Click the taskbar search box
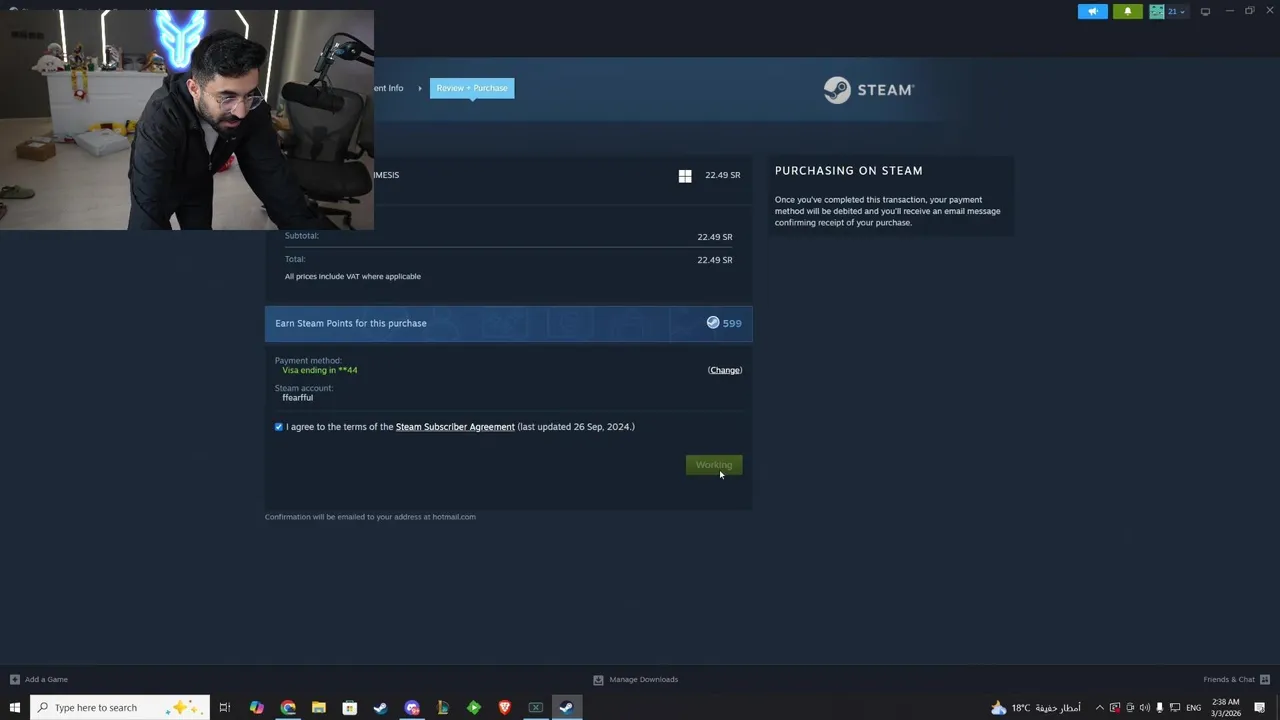This screenshot has width=1280, height=720. 120,708
